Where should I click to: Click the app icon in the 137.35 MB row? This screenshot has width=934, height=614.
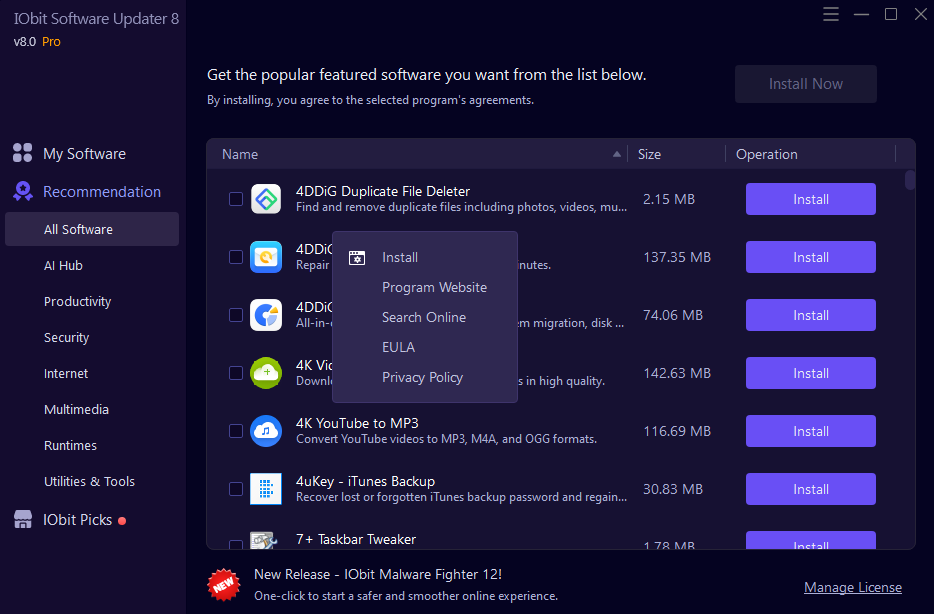coord(266,257)
